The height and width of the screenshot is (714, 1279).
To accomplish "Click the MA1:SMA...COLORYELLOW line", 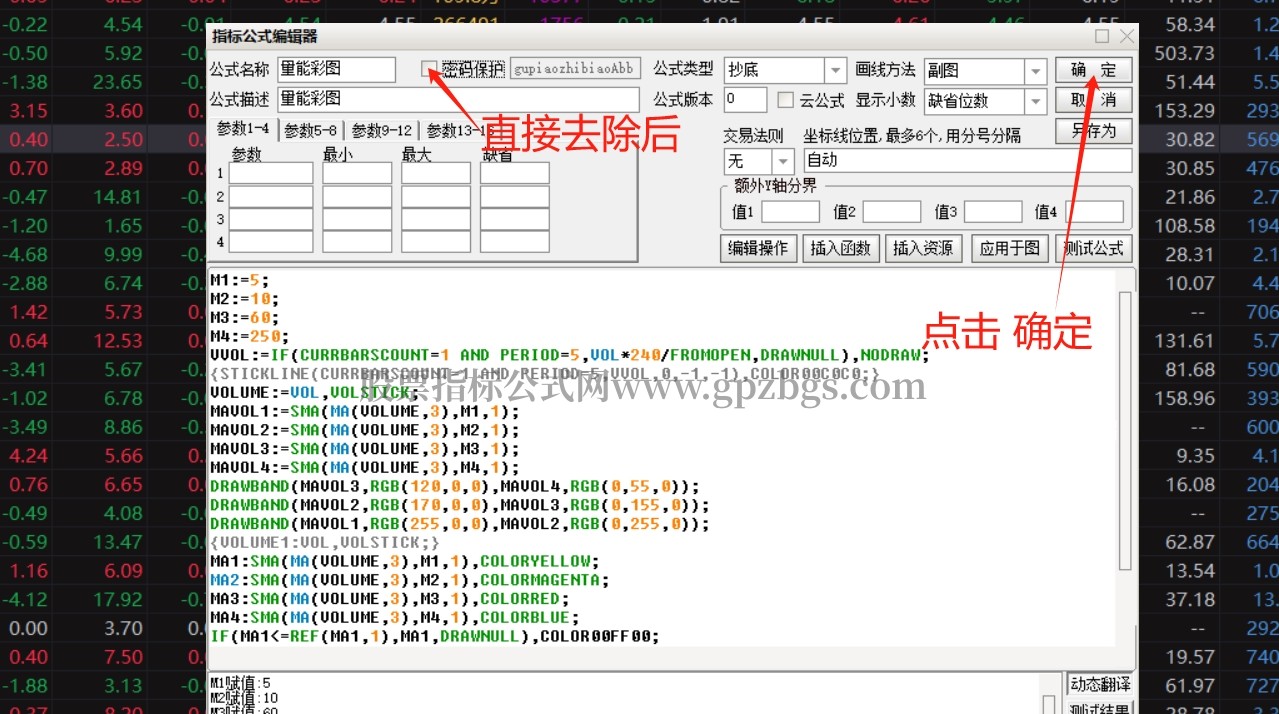I will point(405,561).
